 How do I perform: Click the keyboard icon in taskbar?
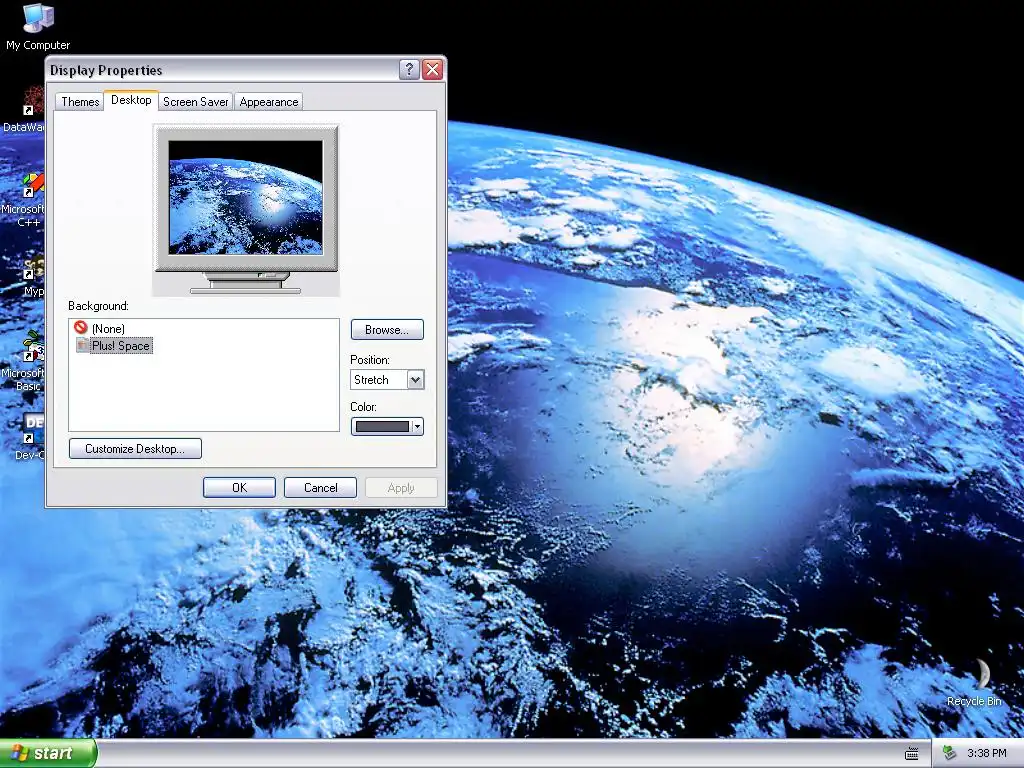[x=912, y=754]
